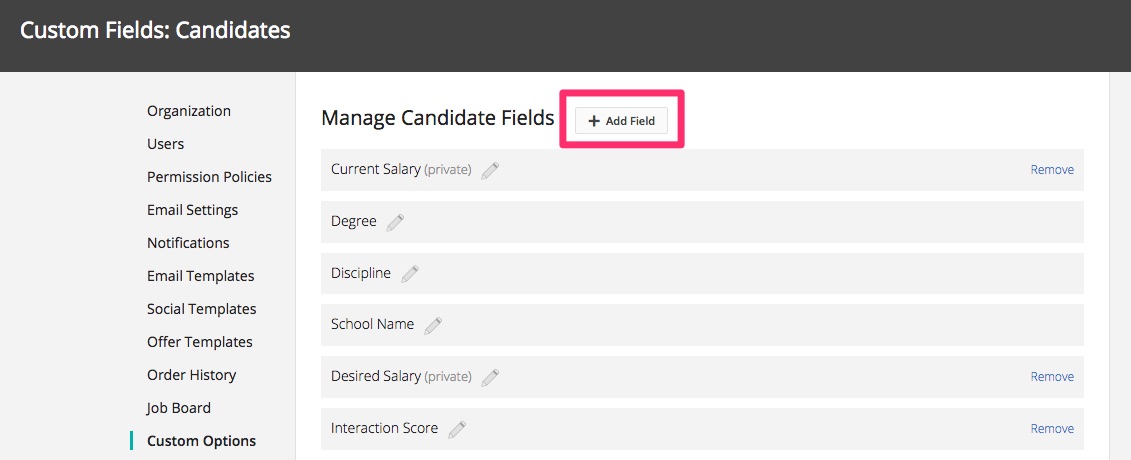The width and height of the screenshot is (1131, 460).
Task: Click the pencil icon next to Interaction Score
Action: (457, 429)
